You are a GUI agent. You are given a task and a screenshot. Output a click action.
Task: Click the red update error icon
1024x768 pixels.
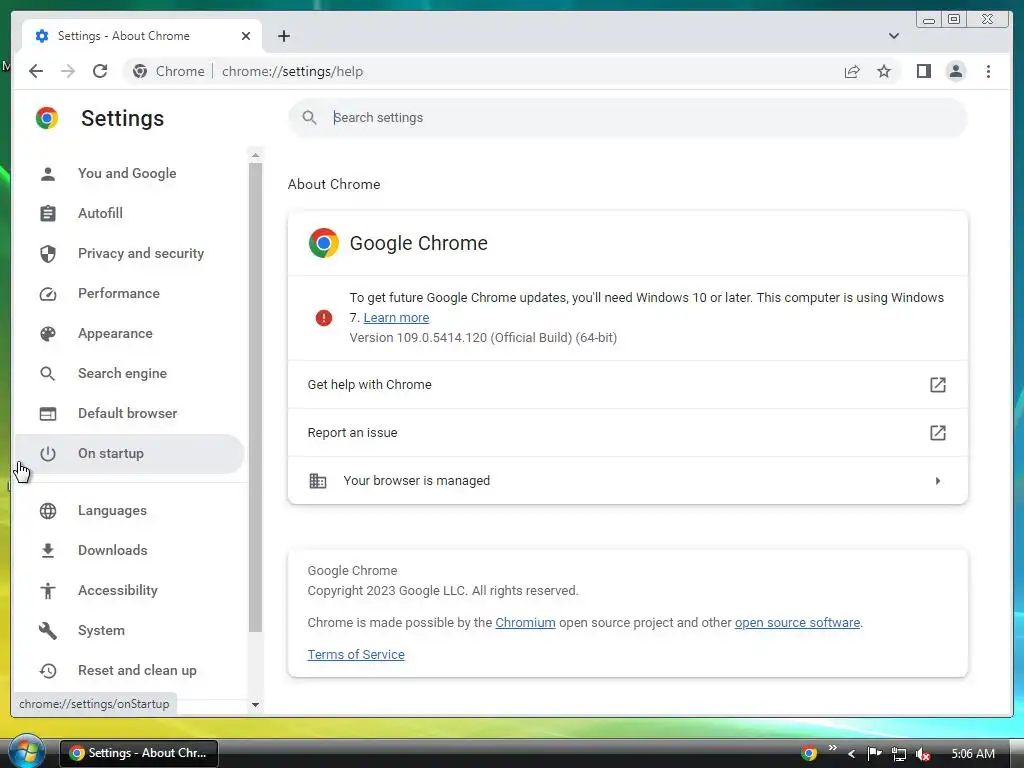tap(324, 317)
